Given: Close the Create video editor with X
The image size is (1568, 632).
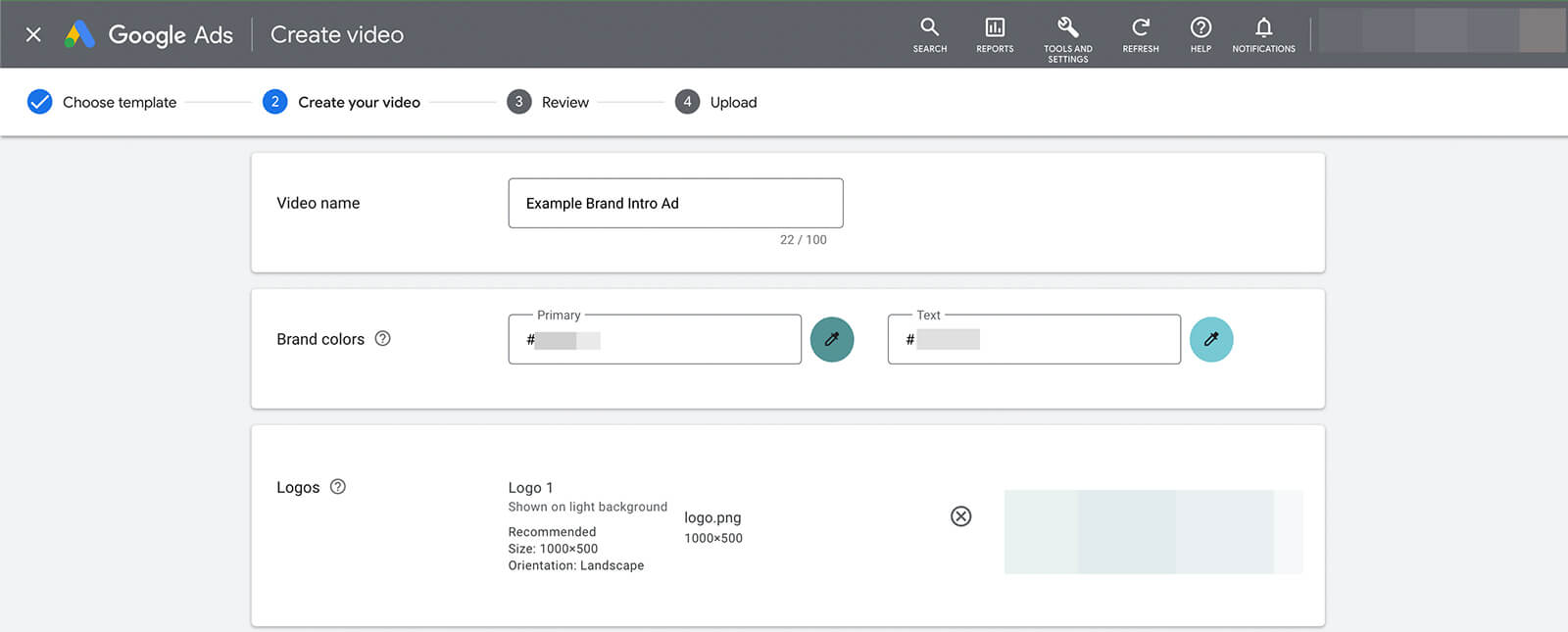Looking at the screenshot, I should (x=33, y=34).
